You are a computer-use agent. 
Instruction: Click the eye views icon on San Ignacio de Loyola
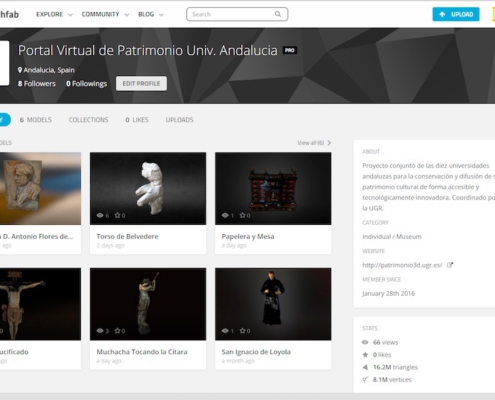click(x=225, y=331)
